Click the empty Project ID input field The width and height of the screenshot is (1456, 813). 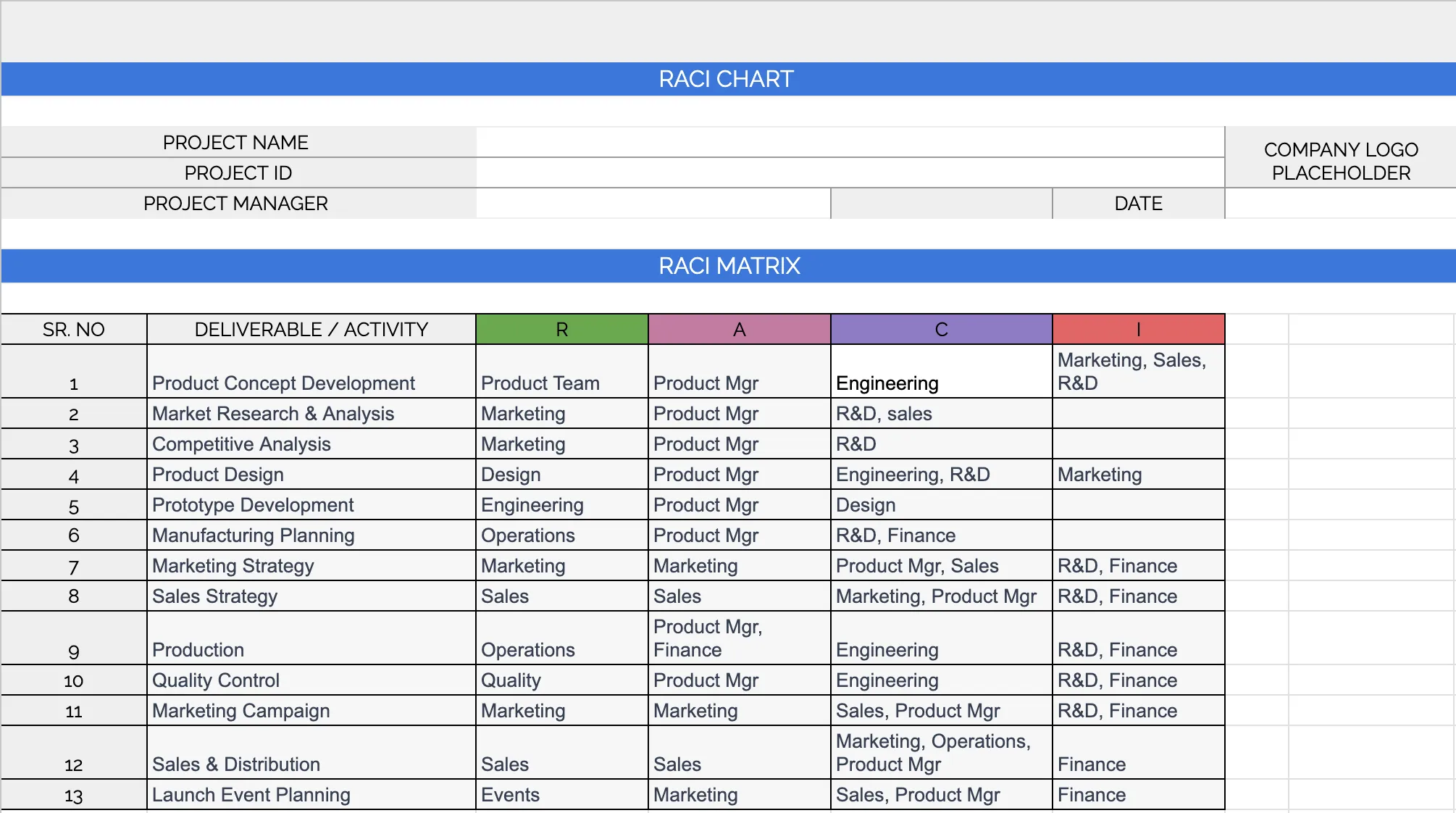(x=848, y=172)
